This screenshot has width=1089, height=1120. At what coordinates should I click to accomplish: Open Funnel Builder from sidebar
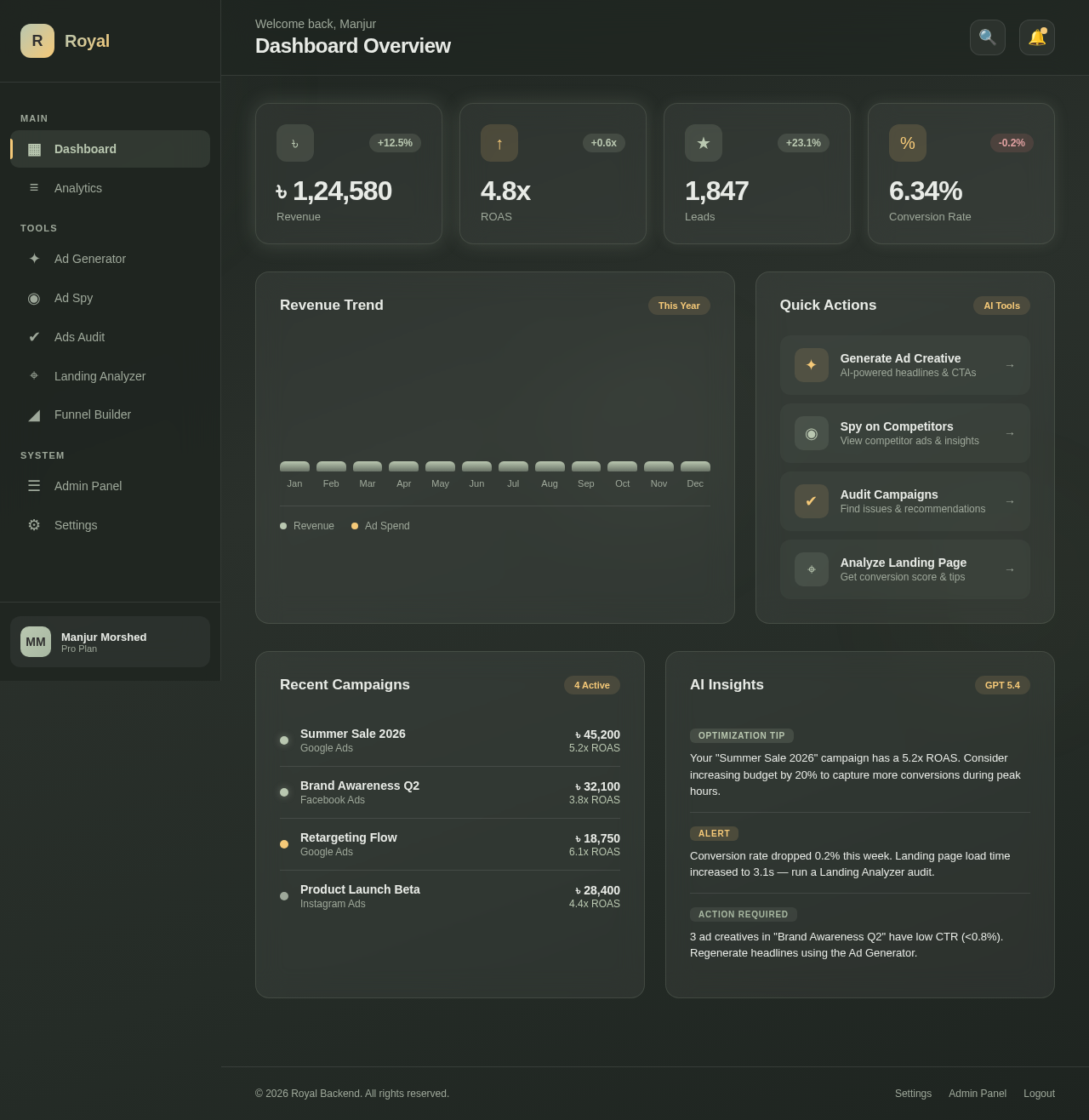pos(111,414)
